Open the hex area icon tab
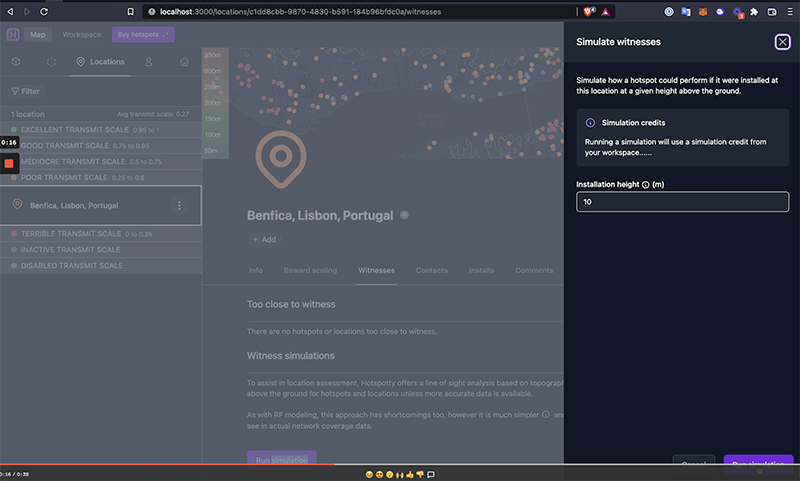This screenshot has width=800, height=481. point(51,62)
